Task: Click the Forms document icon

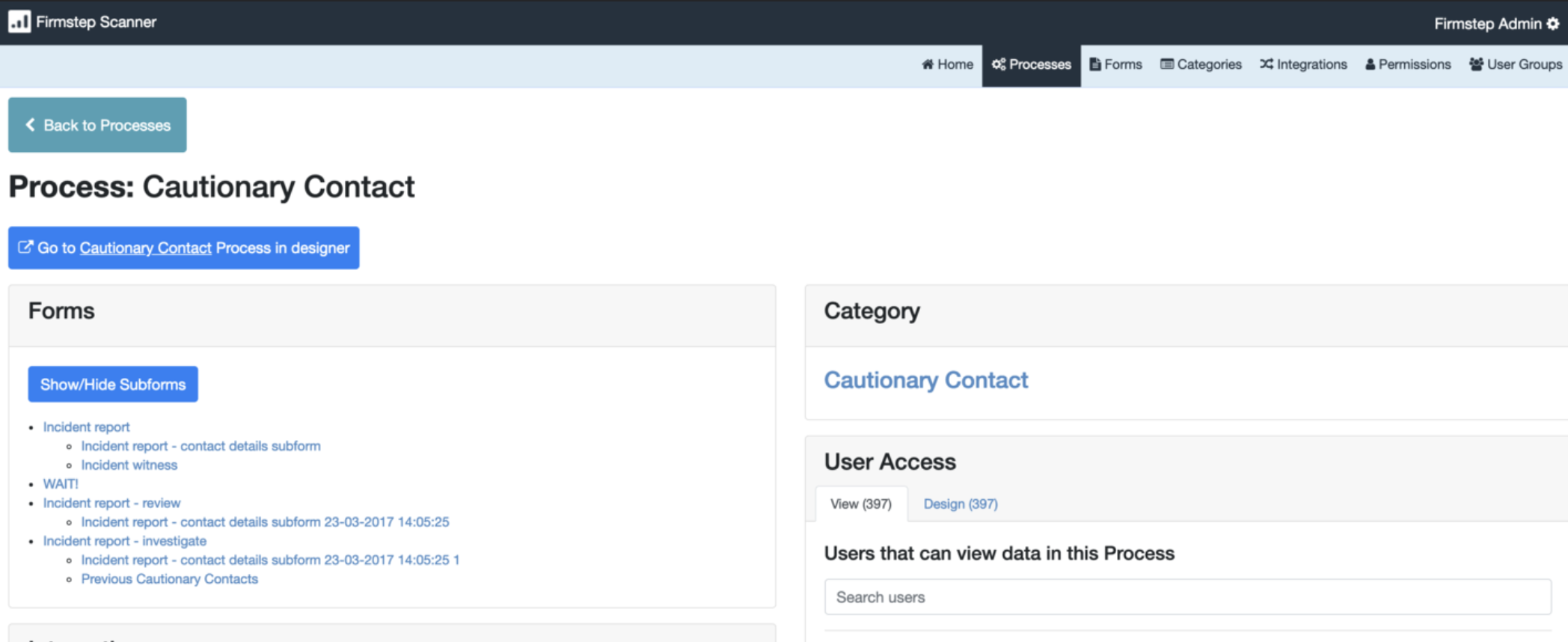Action: click(1095, 64)
